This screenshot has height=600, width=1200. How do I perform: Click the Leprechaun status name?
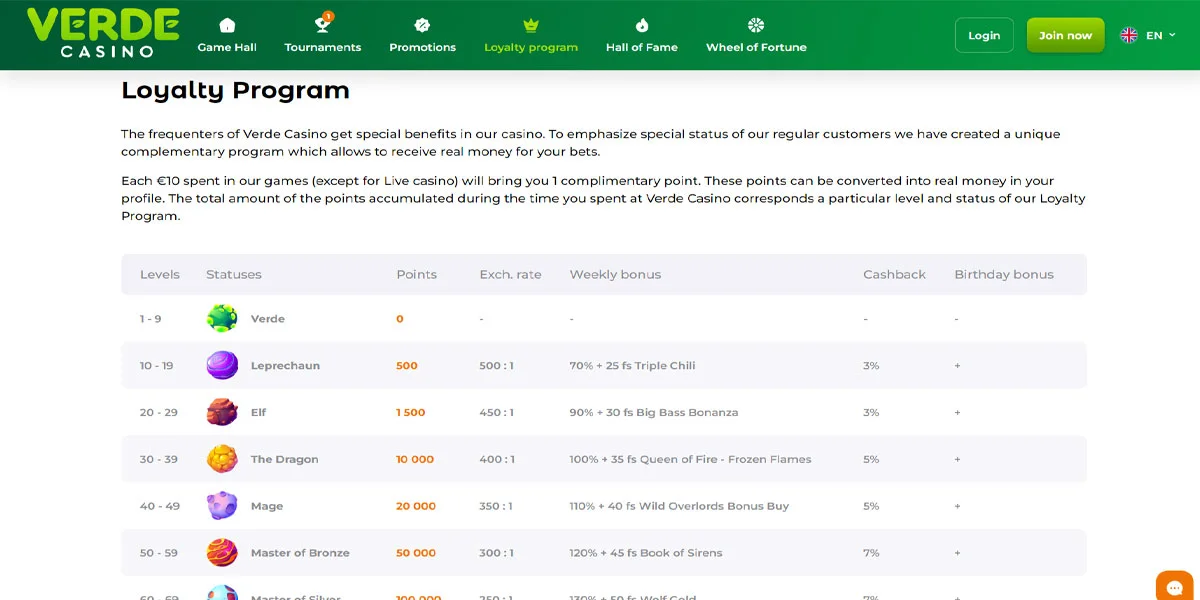point(285,365)
